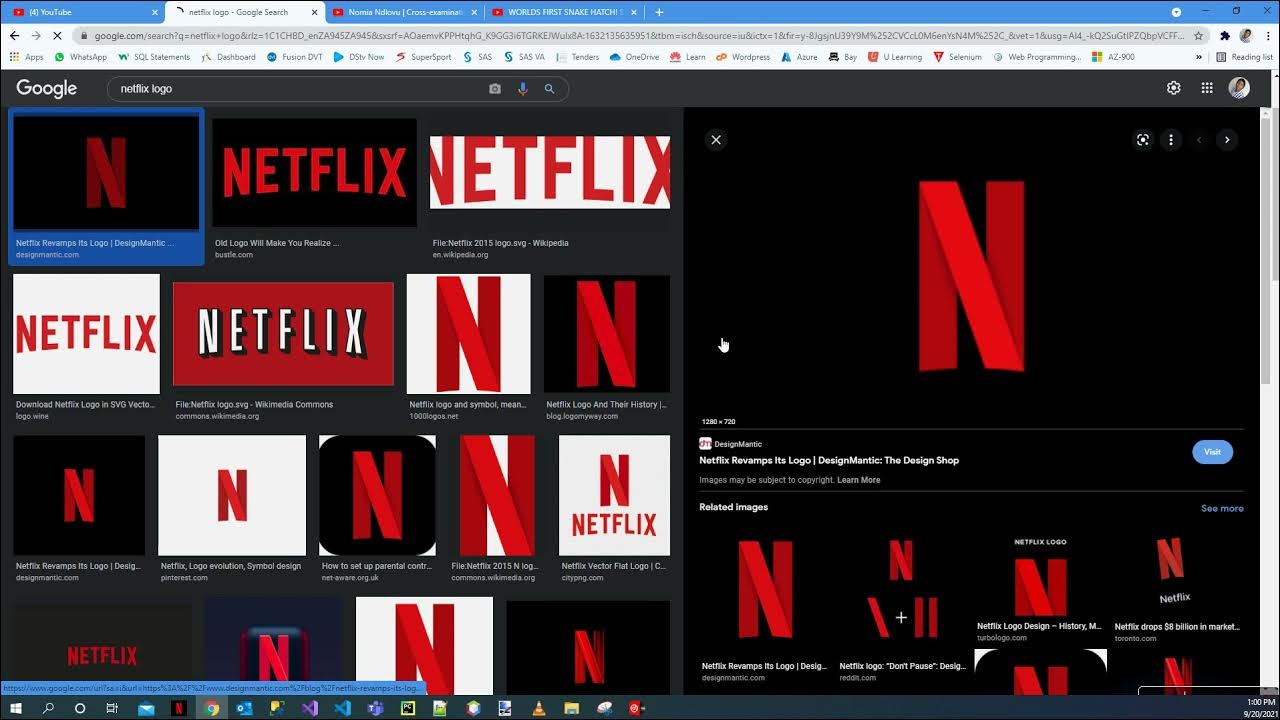Open Netflix Revamps Its Logo DesignMantic title link
The height and width of the screenshot is (720, 1280).
(829, 461)
